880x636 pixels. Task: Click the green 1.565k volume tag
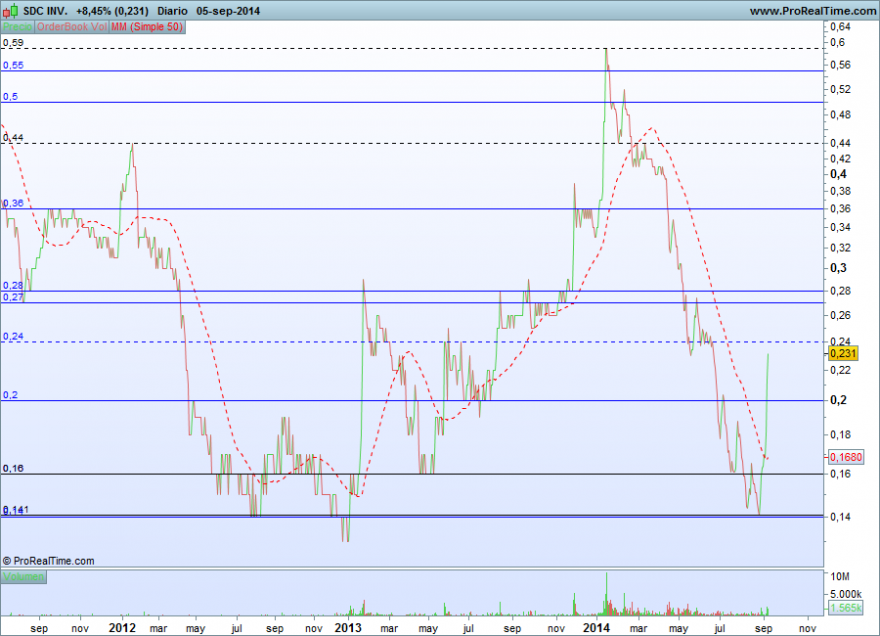pos(845,608)
